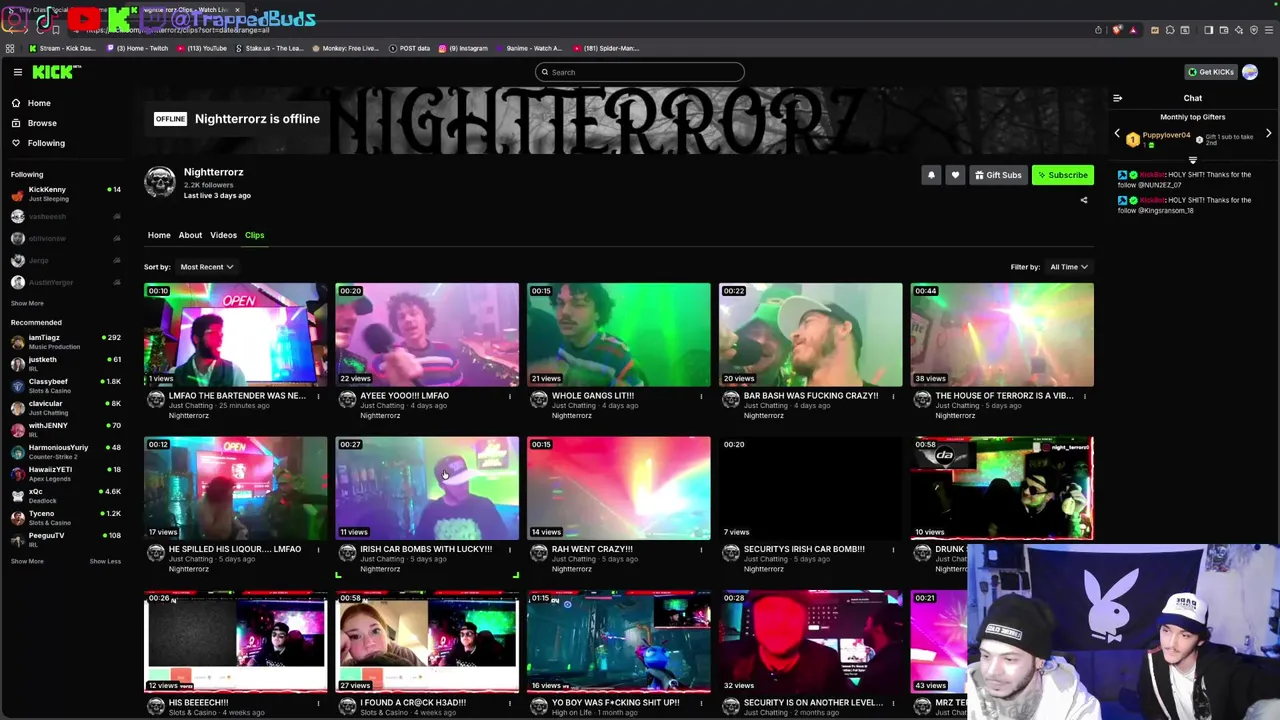Toggle the browser sidebar panel icon
The width and height of the screenshot is (1280, 720).
1208,30
